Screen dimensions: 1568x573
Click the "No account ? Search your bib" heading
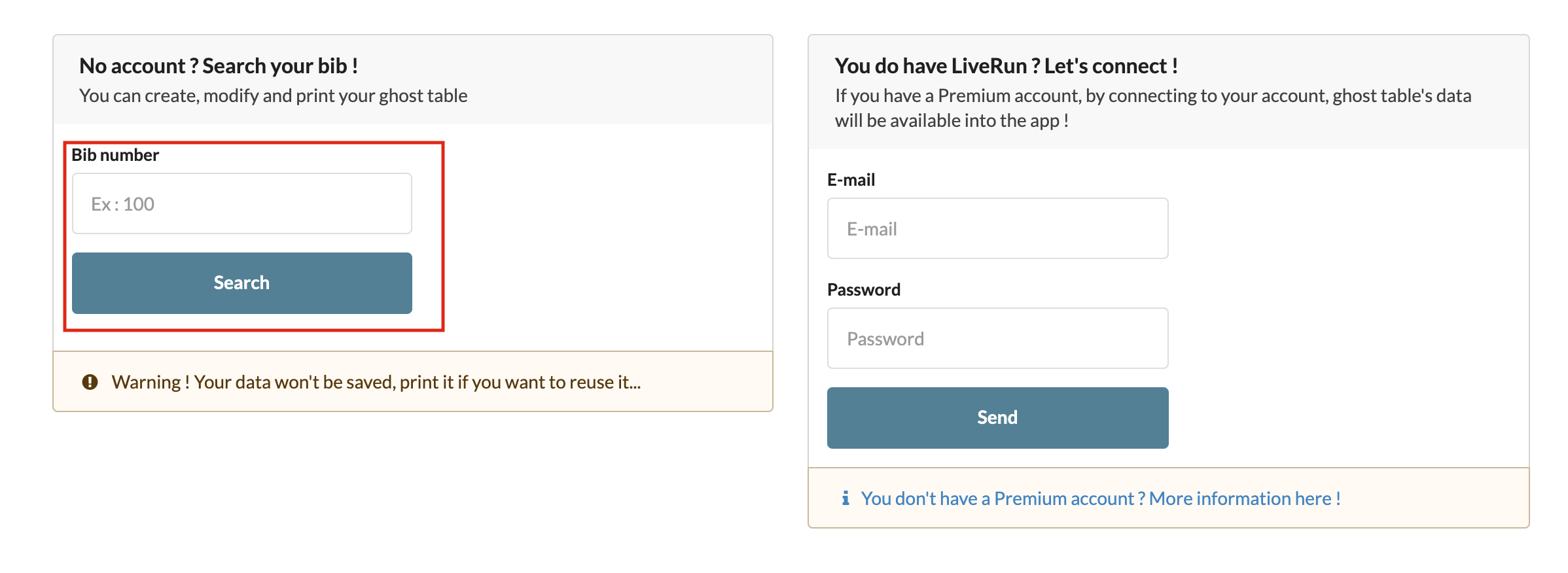(218, 66)
